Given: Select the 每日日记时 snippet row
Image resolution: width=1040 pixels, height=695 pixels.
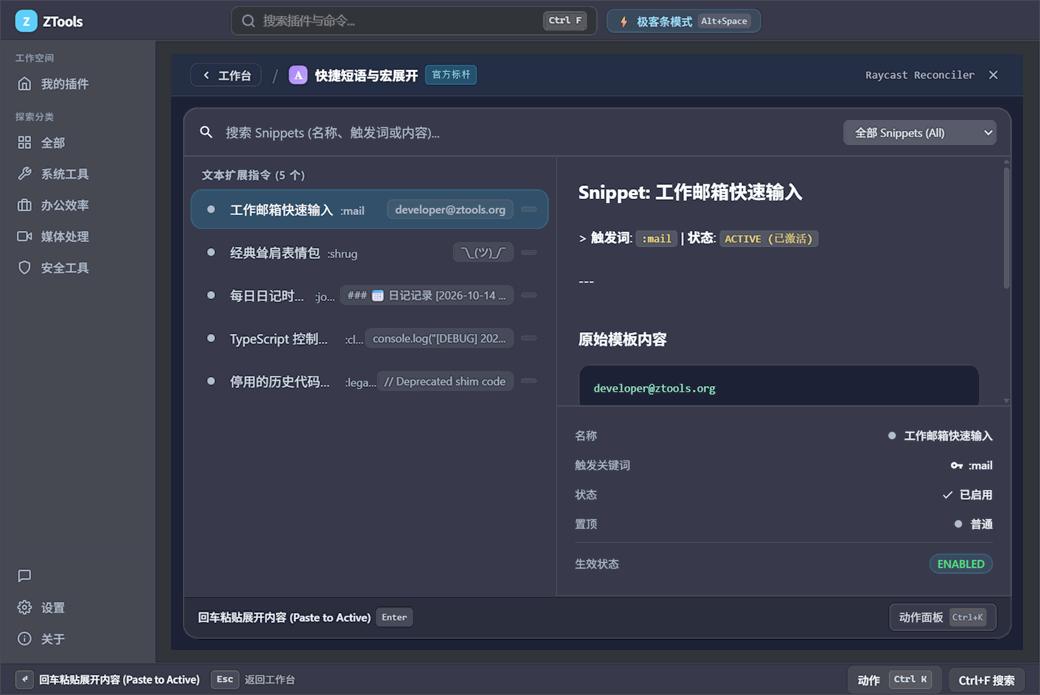Looking at the screenshot, I should pyautogui.click(x=369, y=295).
